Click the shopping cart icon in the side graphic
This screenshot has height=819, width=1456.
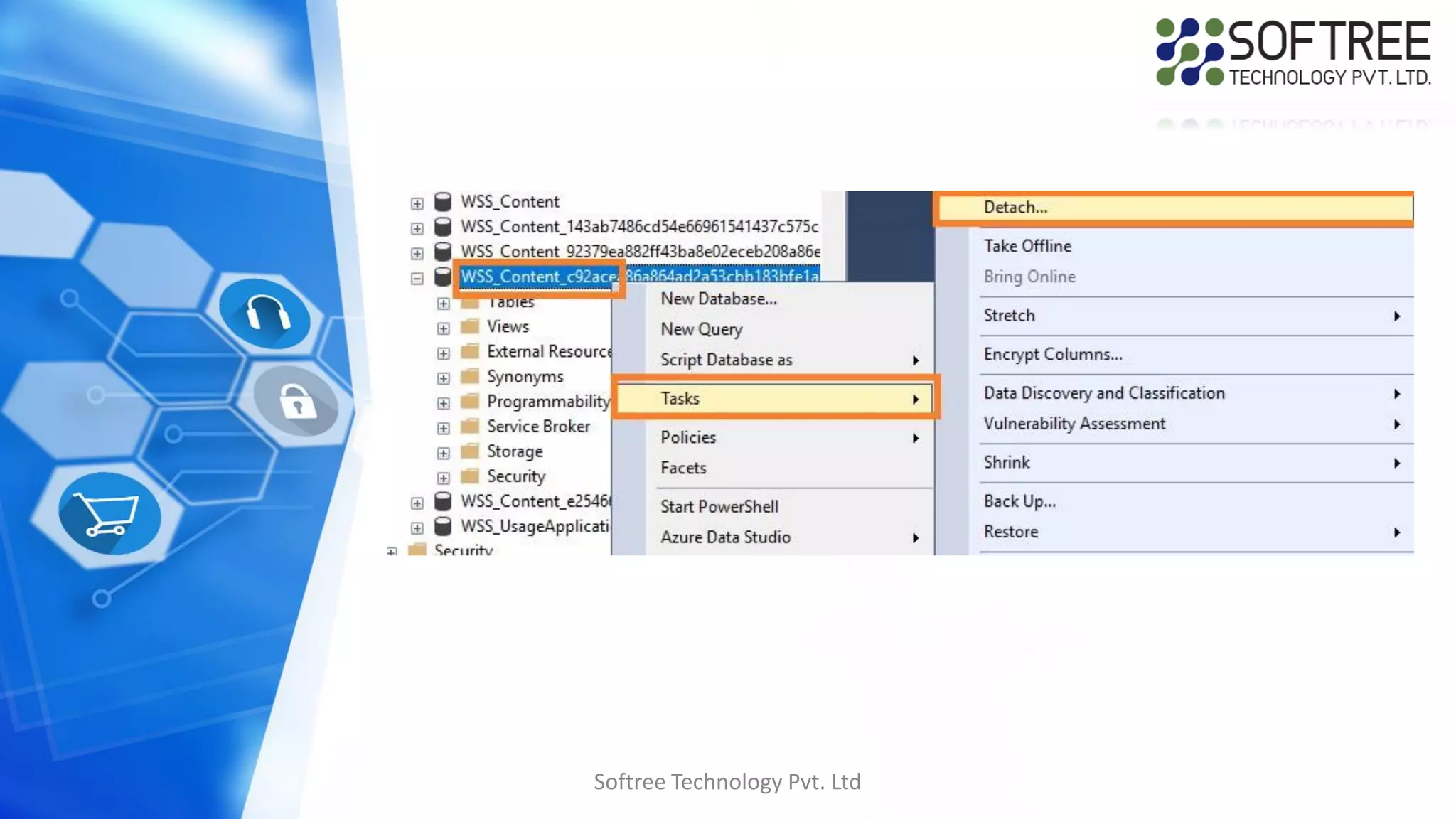tap(109, 514)
